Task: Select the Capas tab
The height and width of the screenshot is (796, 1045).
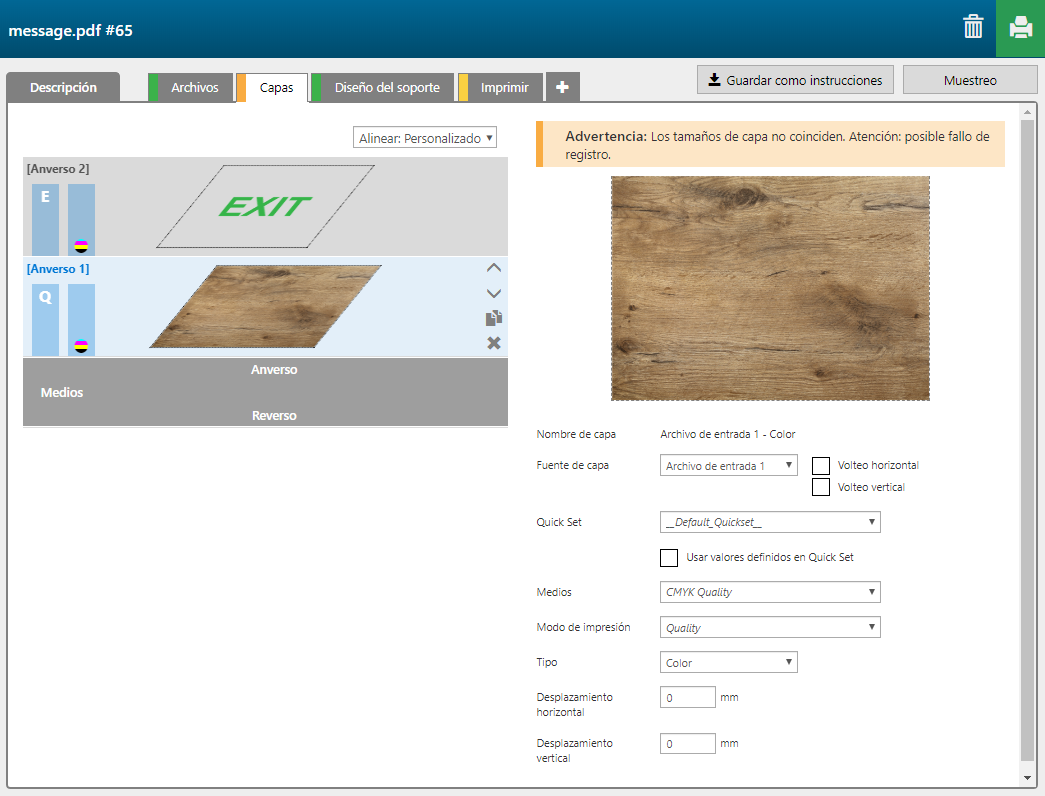Action: click(x=273, y=87)
